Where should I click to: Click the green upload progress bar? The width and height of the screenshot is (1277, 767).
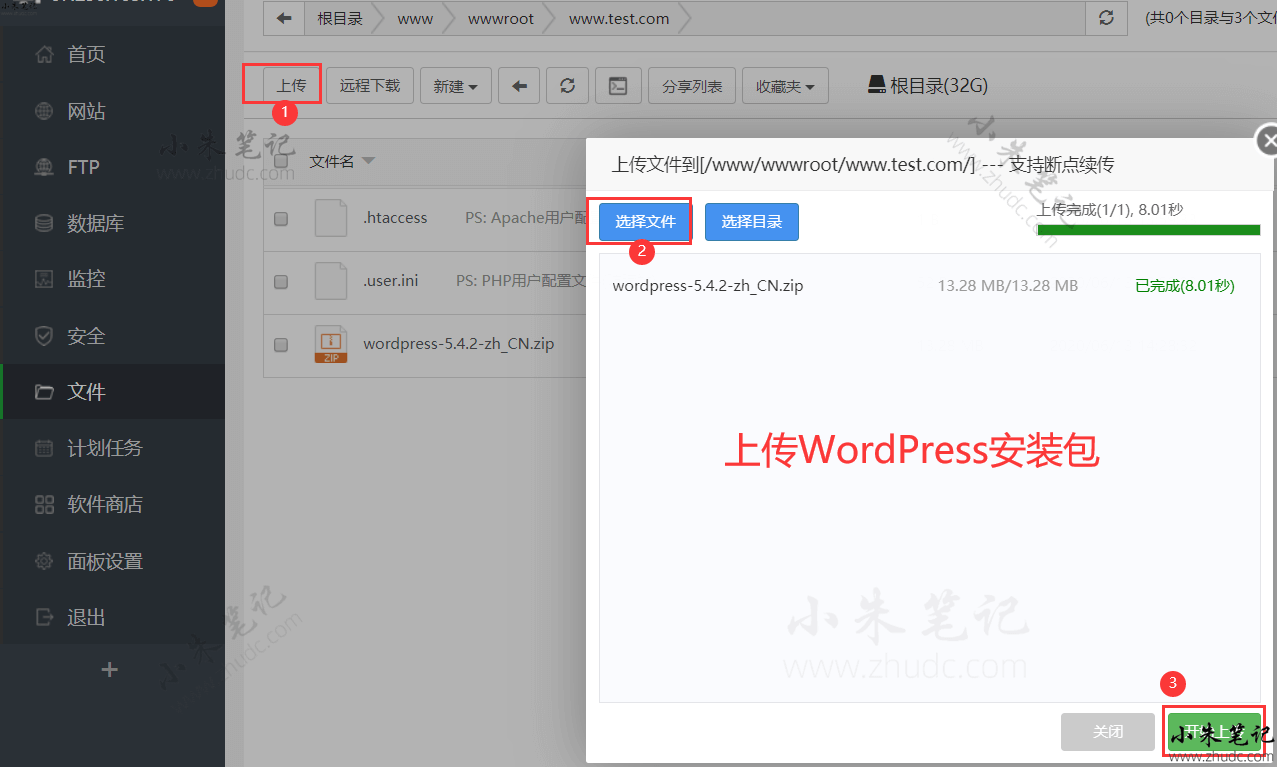tap(1148, 230)
